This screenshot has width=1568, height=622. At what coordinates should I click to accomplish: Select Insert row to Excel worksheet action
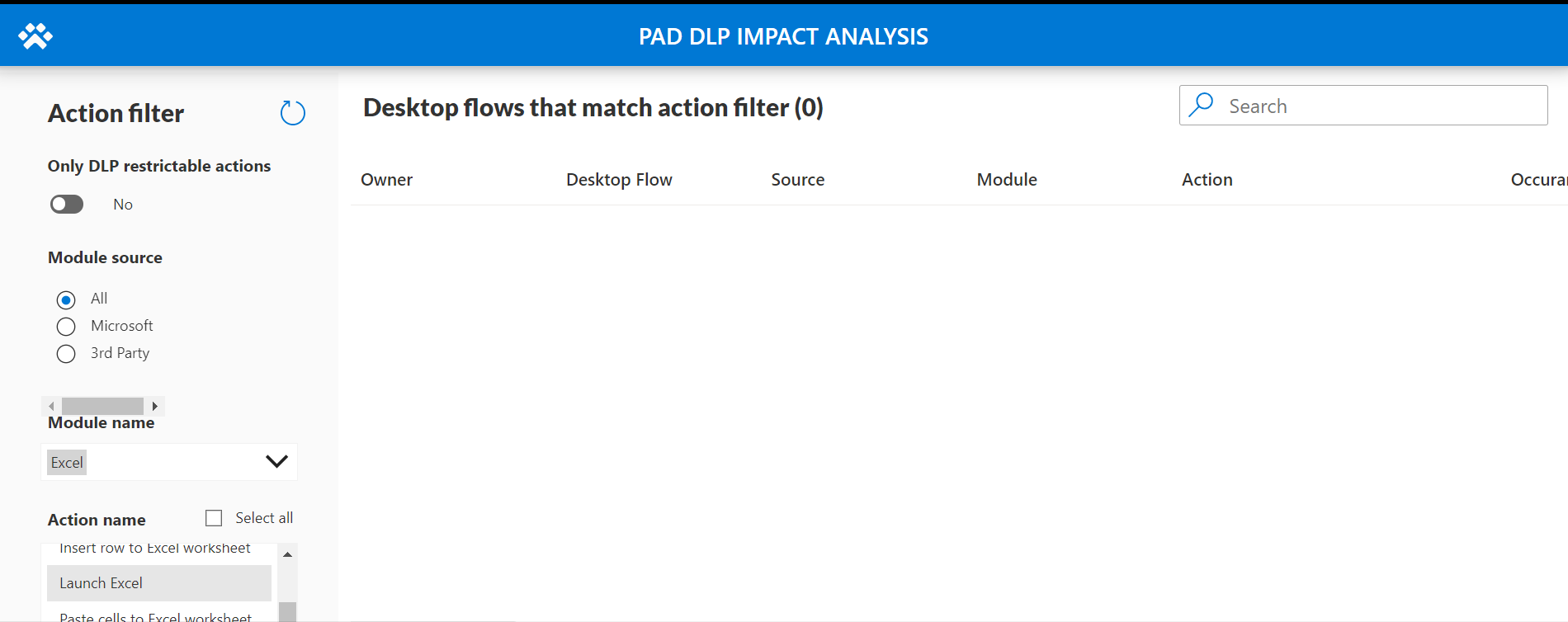(x=155, y=548)
